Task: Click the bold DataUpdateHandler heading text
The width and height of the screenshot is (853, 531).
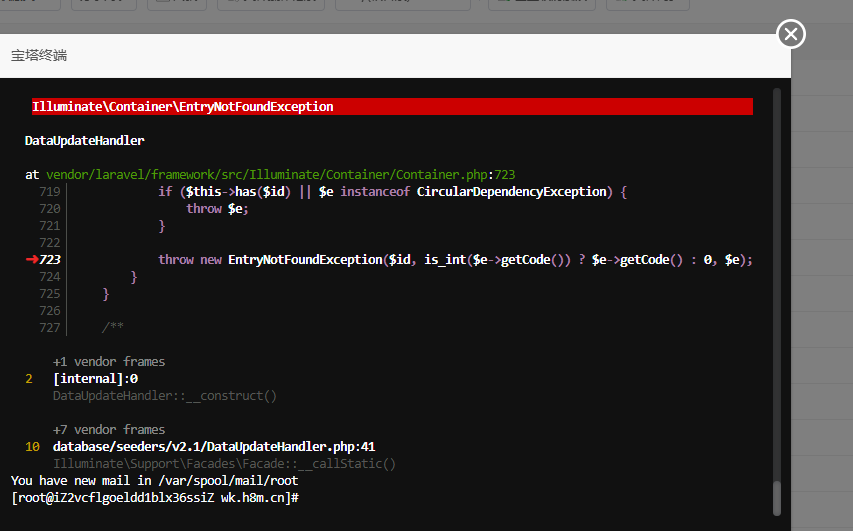Action: pyautogui.click(x=85, y=141)
